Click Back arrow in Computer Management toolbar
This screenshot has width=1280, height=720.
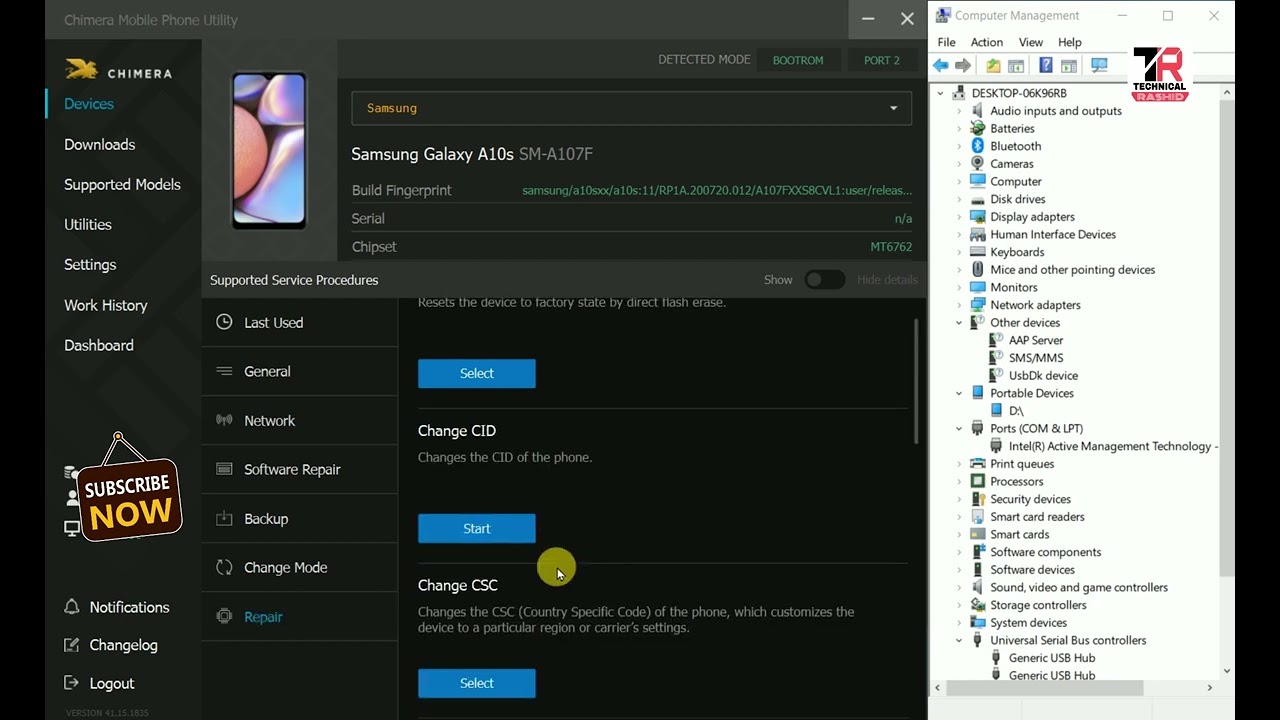point(941,66)
